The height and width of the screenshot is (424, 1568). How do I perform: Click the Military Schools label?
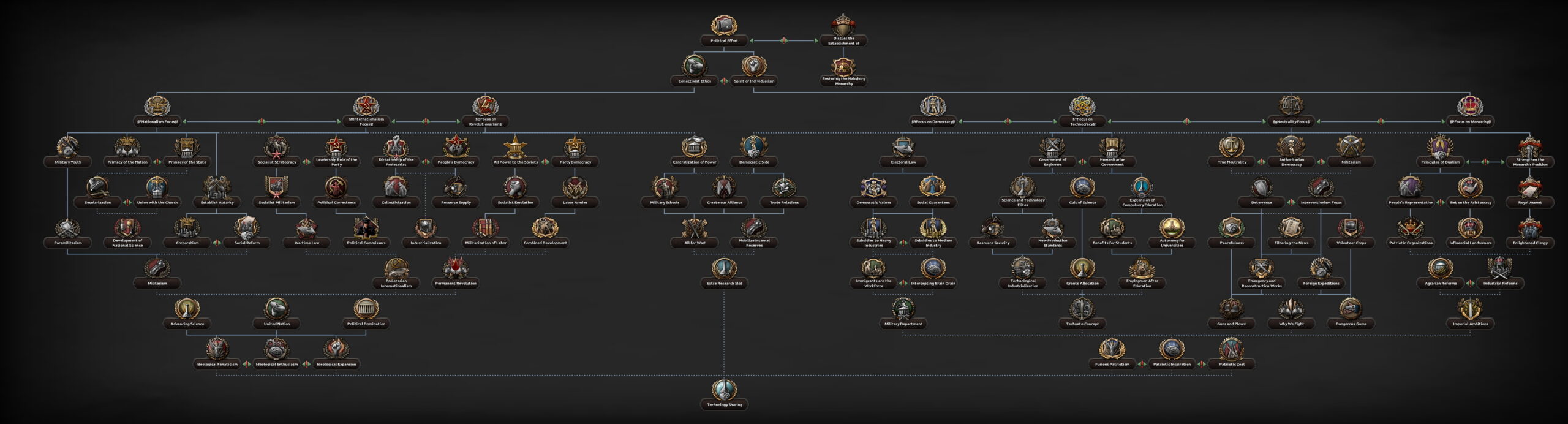point(665,202)
